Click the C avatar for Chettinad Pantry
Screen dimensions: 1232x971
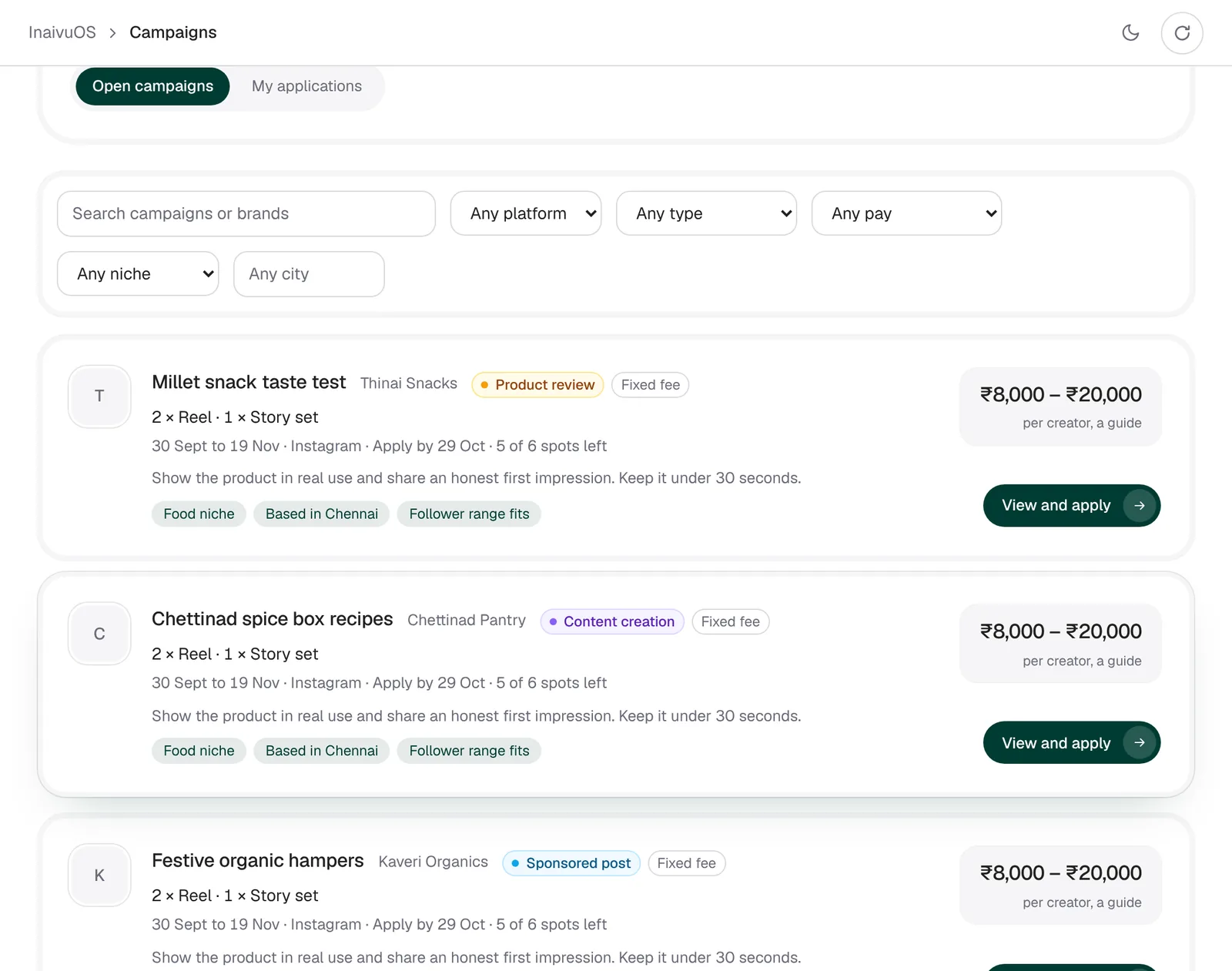(99, 633)
